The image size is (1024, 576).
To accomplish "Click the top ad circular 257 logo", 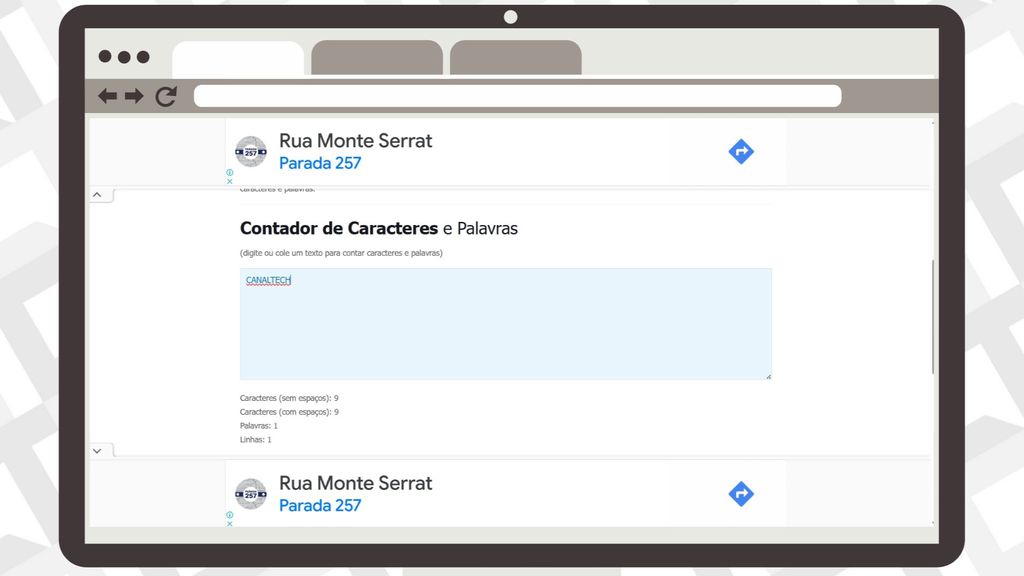I will [251, 152].
